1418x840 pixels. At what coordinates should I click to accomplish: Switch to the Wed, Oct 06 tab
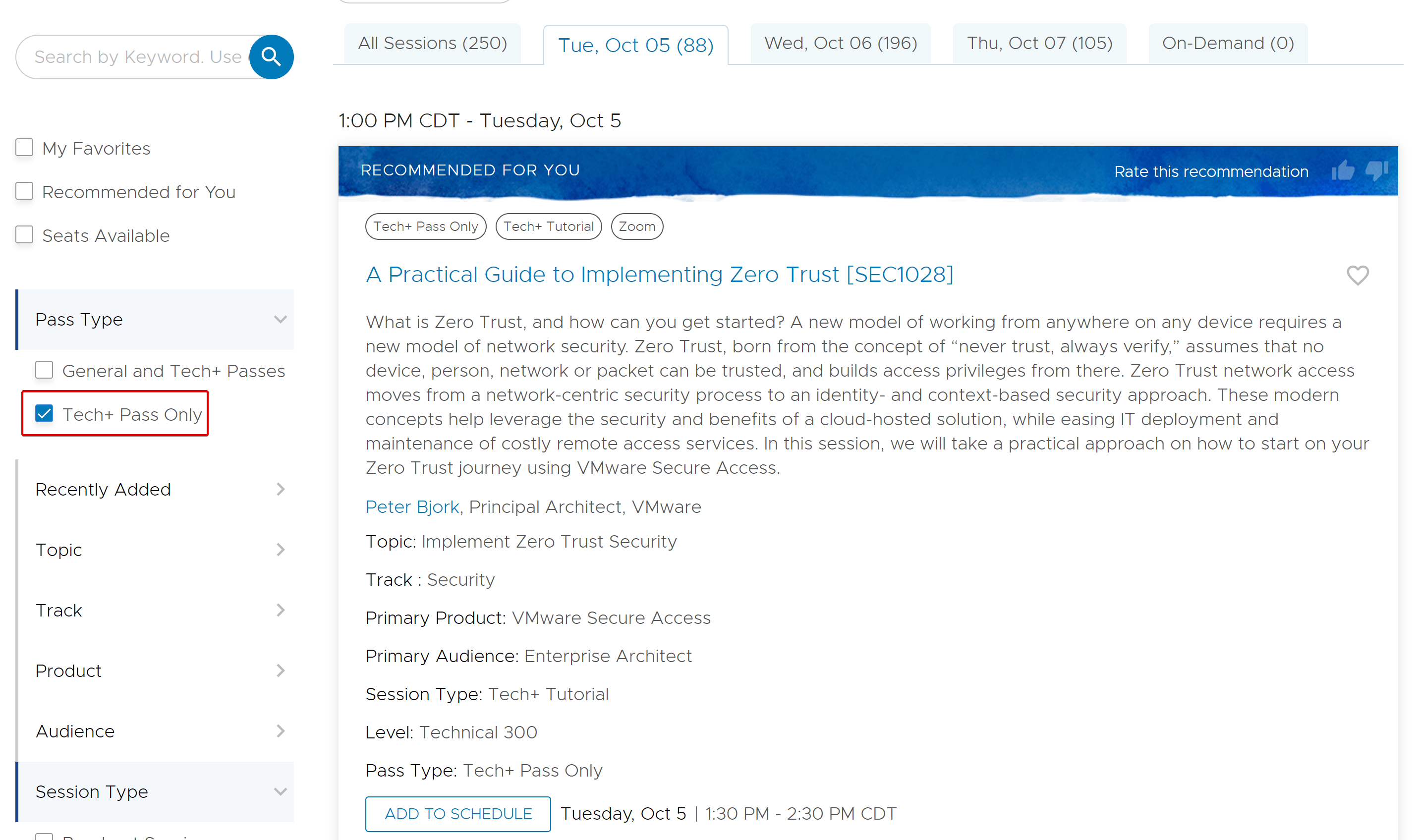pyautogui.click(x=840, y=43)
